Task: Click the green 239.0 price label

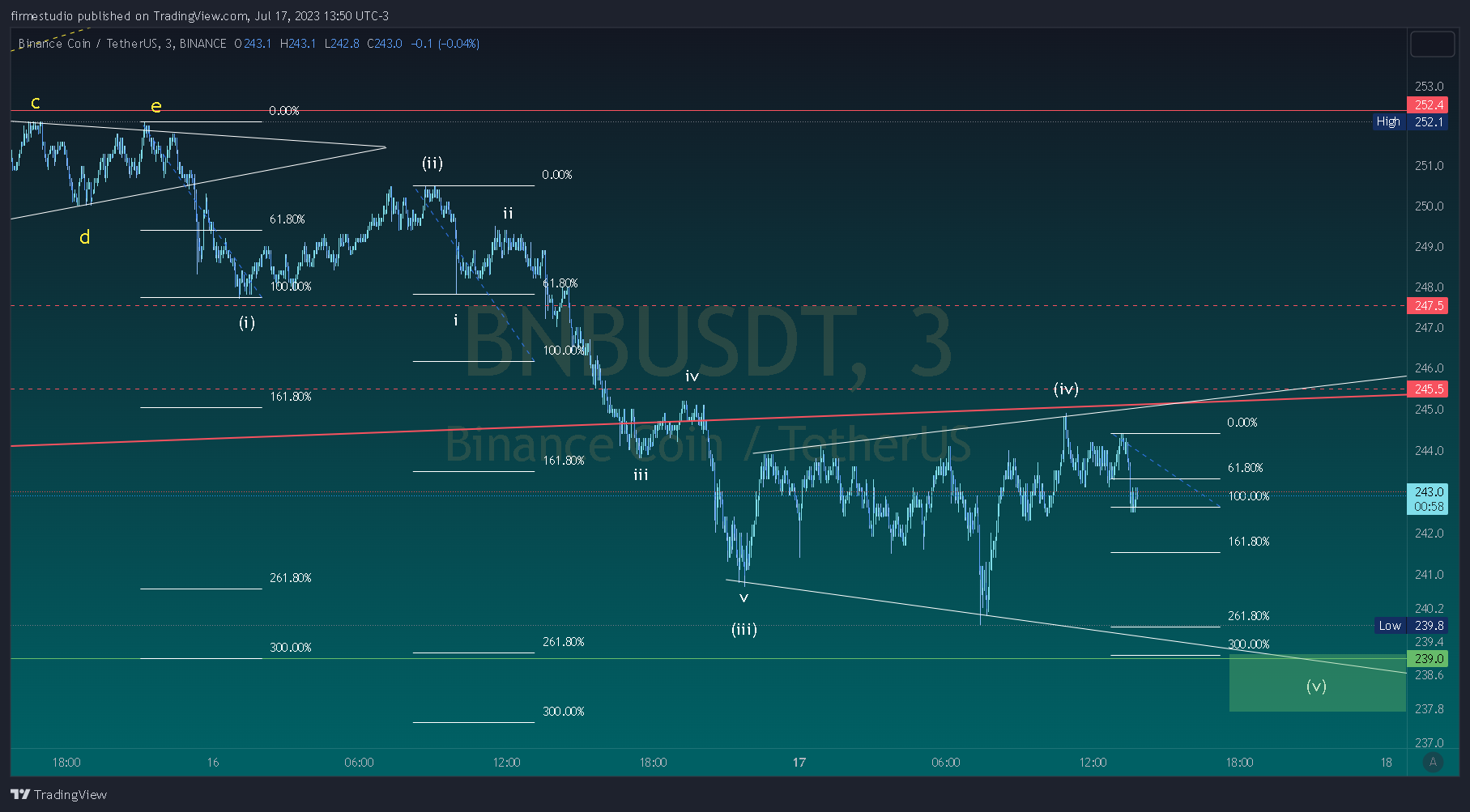Action: click(x=1428, y=659)
